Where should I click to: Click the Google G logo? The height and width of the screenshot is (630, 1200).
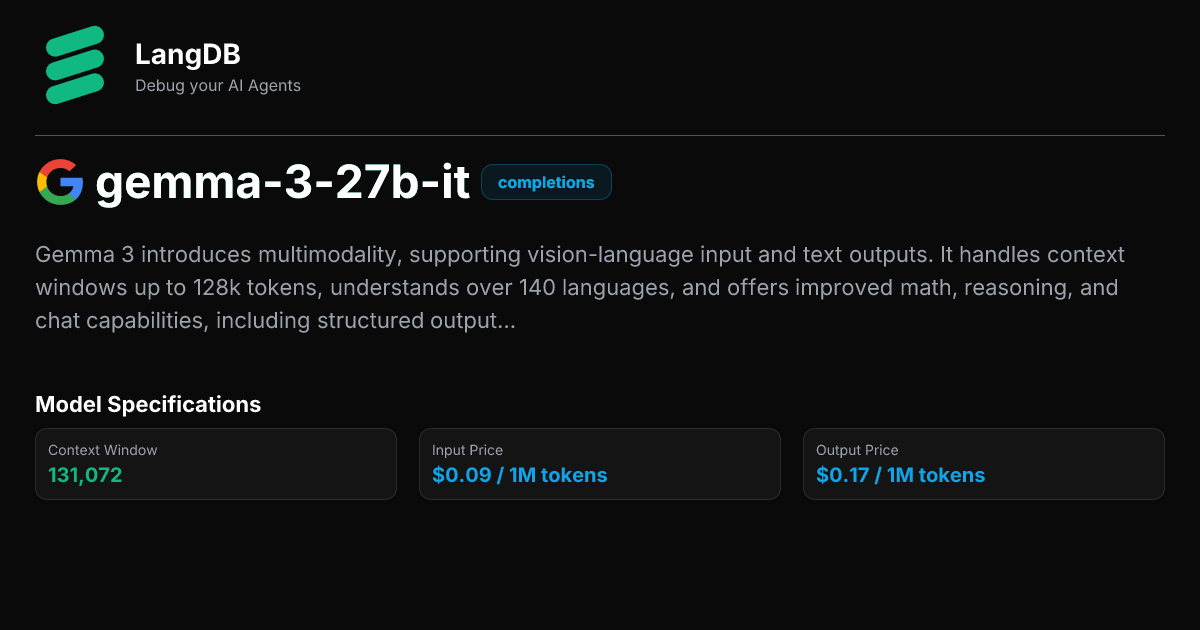59,183
